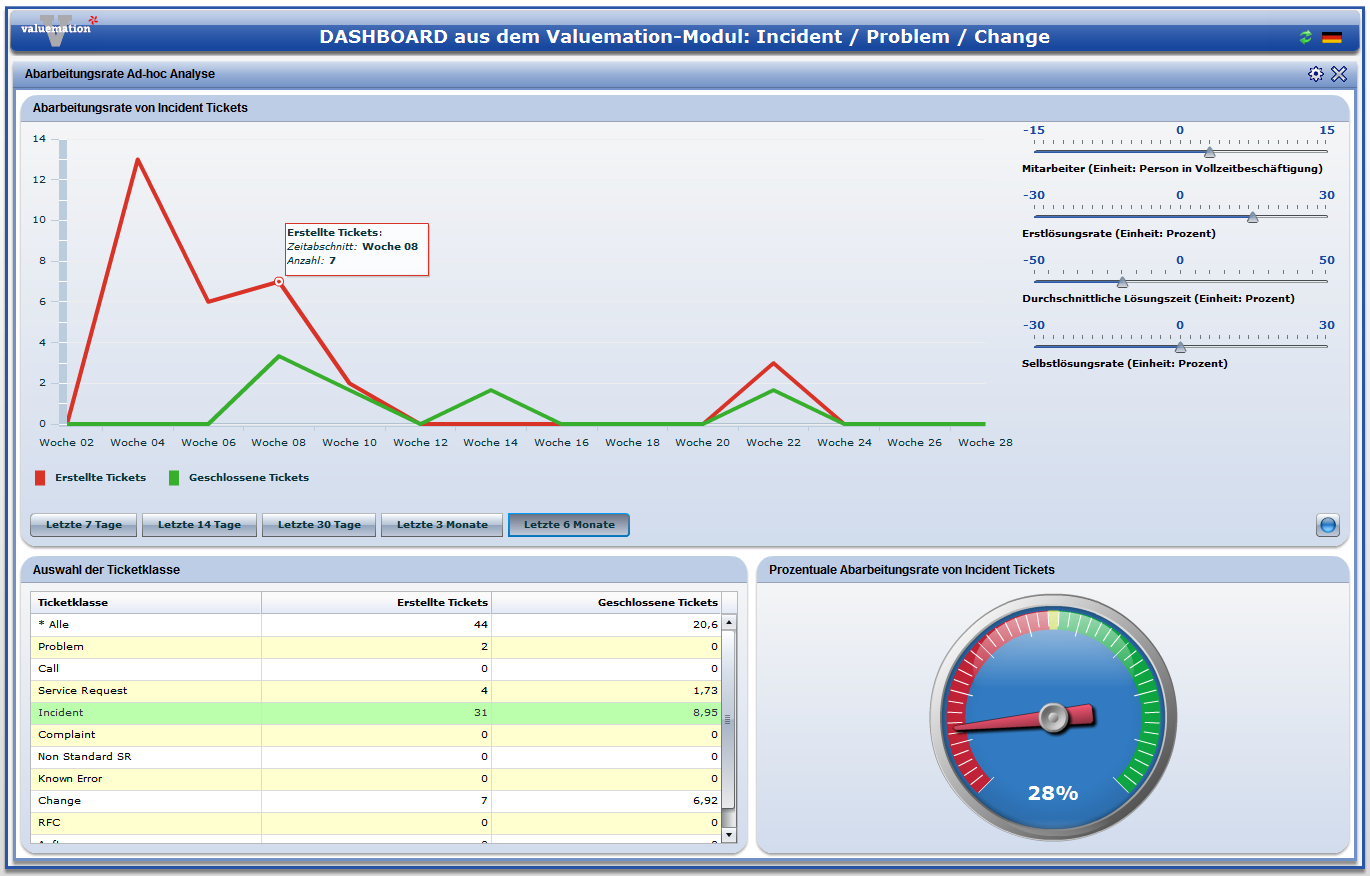Click the Letzte 14 Tage button
1370x876 pixels.
click(199, 524)
